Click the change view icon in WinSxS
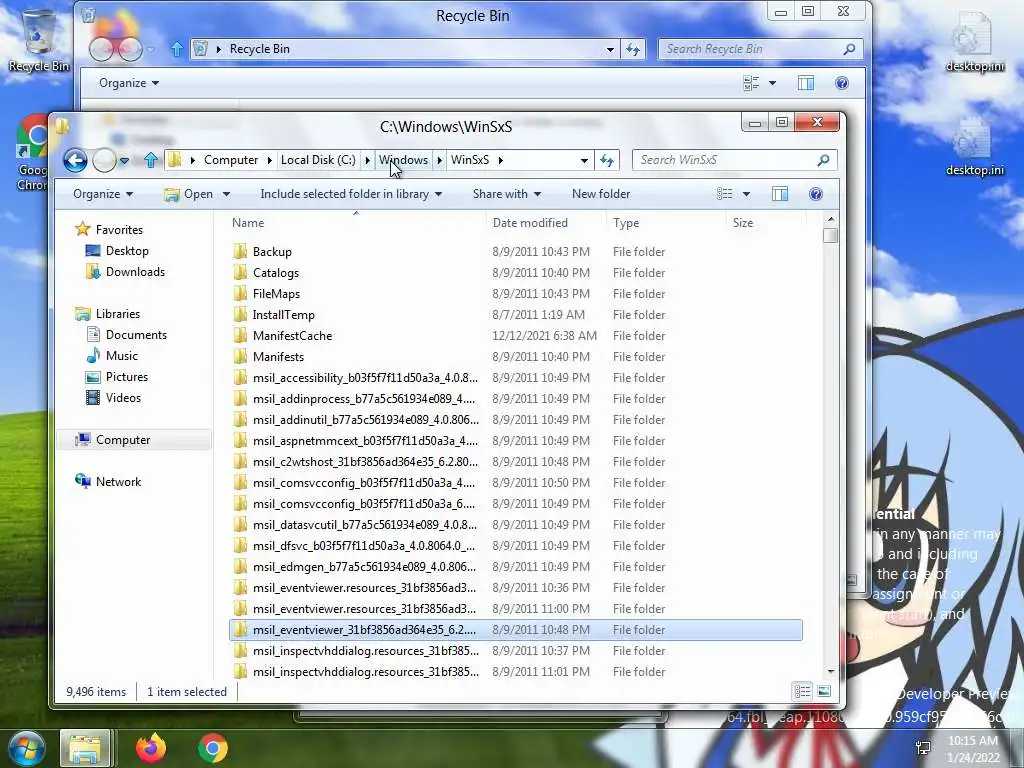Screen dimensions: 1024x768 [x=725, y=194]
